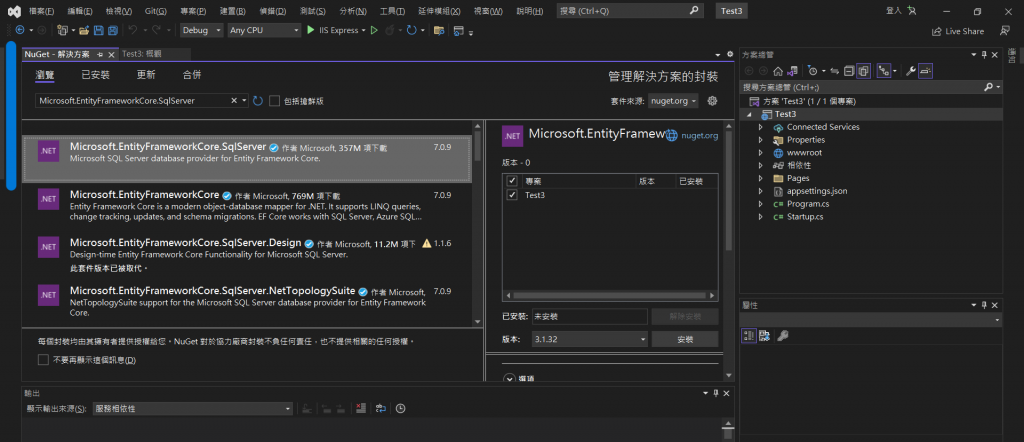Click search magnifier in Solution Explorer

pyautogui.click(x=988, y=87)
